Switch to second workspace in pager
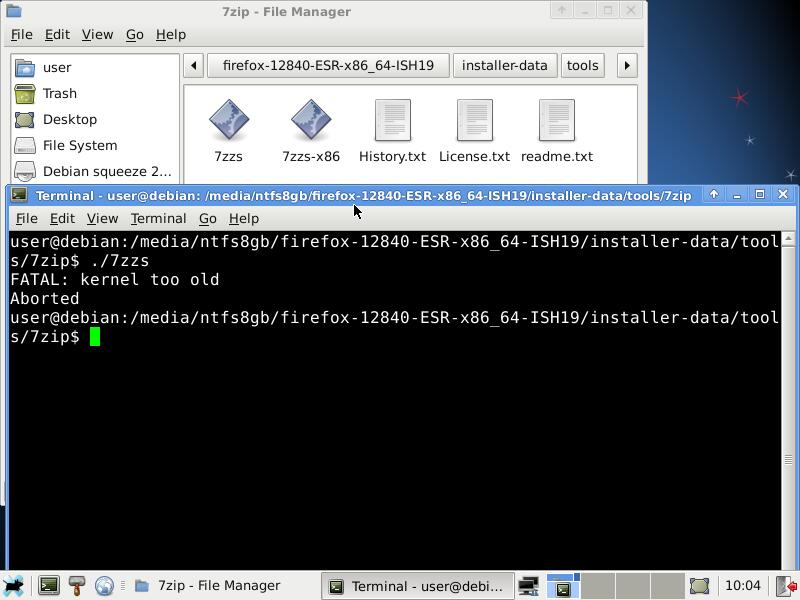Screen dimensions: 800x600 click(x=598, y=586)
